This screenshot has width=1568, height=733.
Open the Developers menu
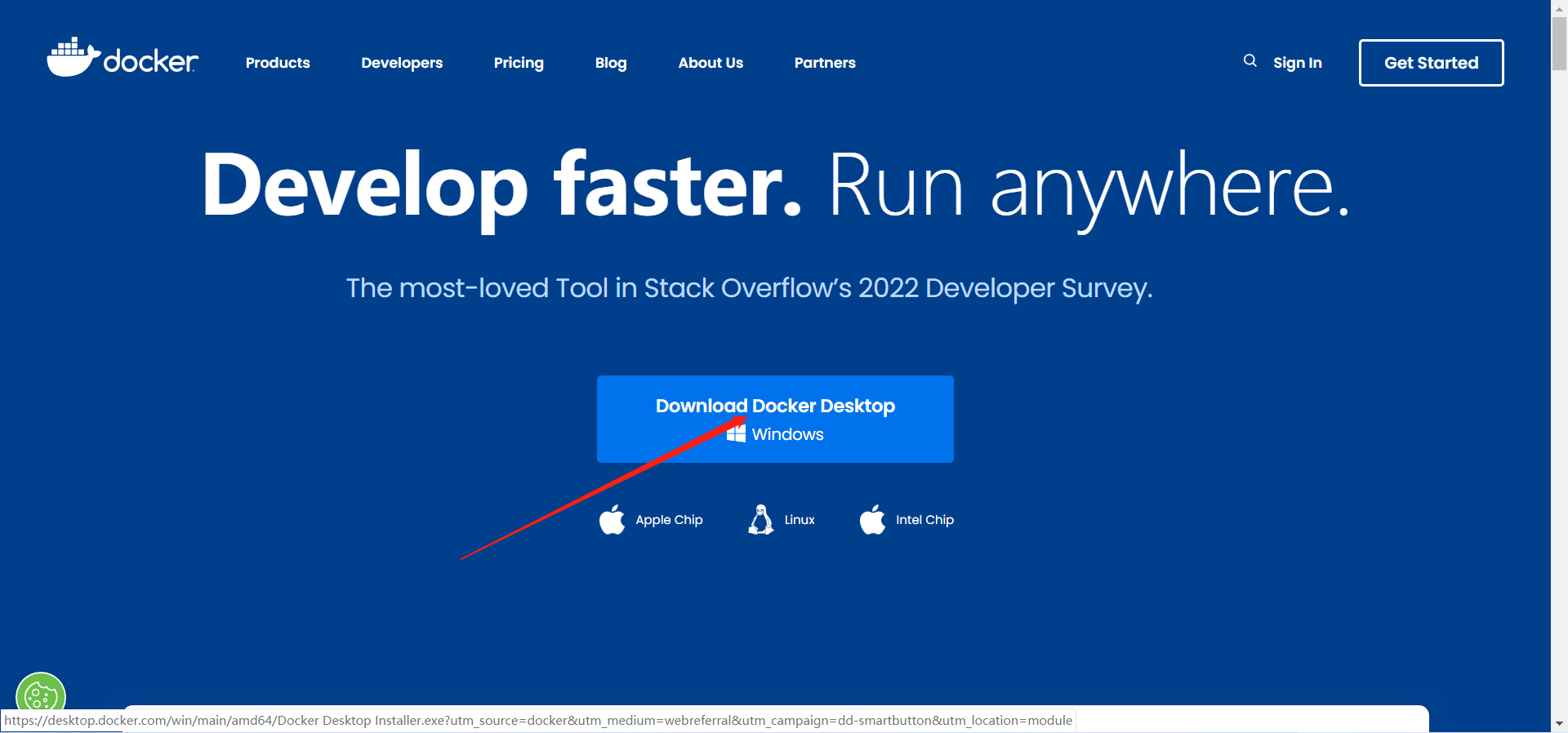(402, 63)
